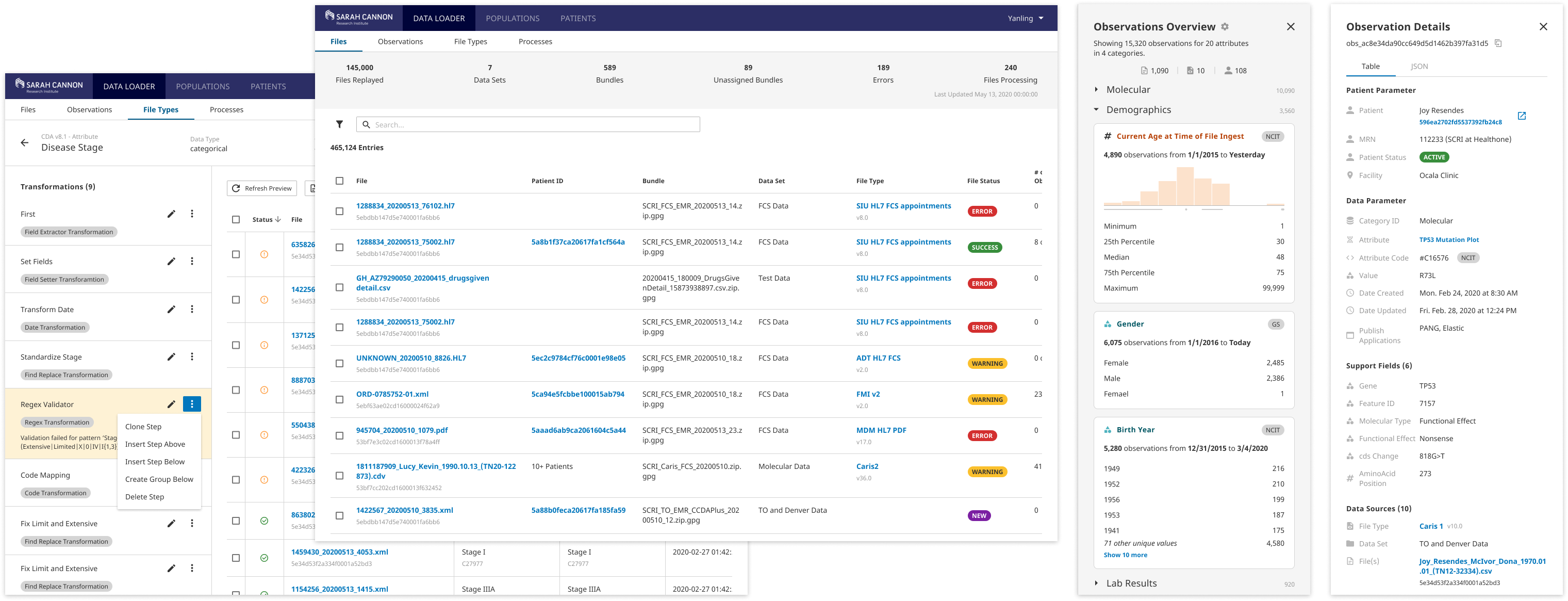Open the more menu for First transformation
Viewport: 1568px width, 601px height.
(x=192, y=214)
